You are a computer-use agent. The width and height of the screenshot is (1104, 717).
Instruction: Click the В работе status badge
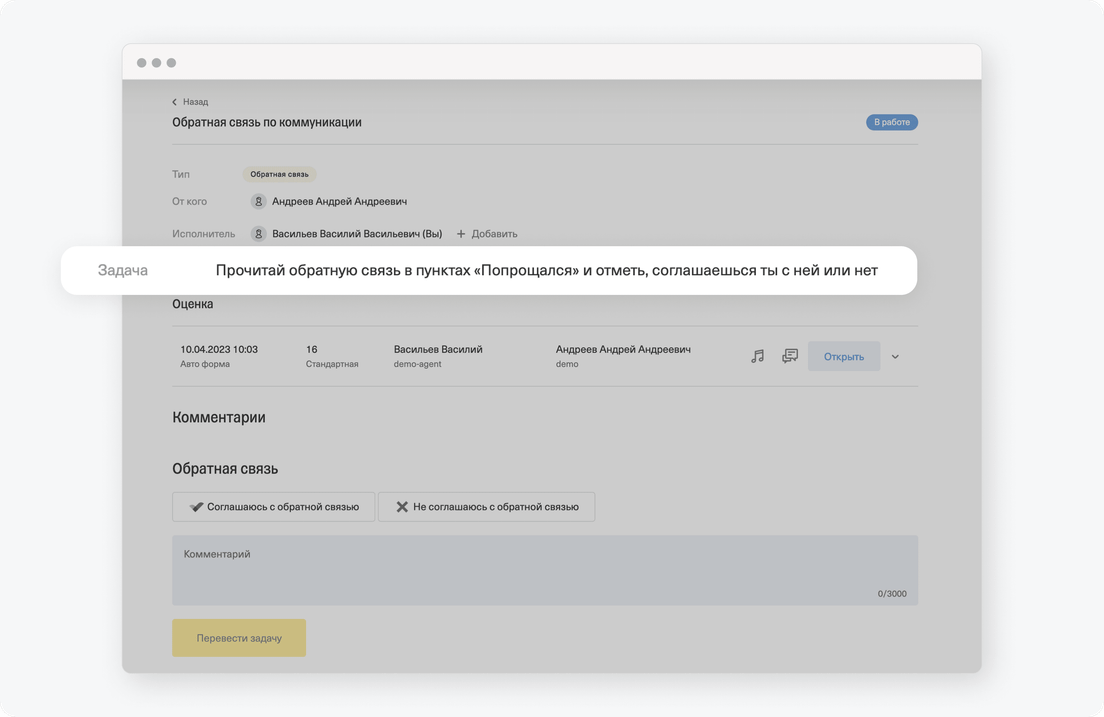tap(891, 123)
